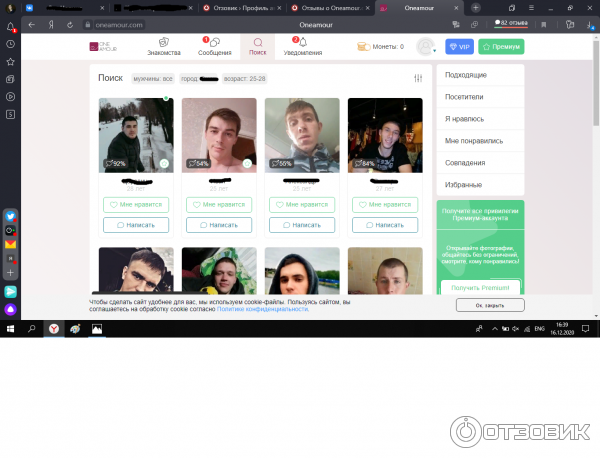The width and height of the screenshot is (600, 458).
Task: Open the profile photo showing 84% match
Action: (385, 134)
